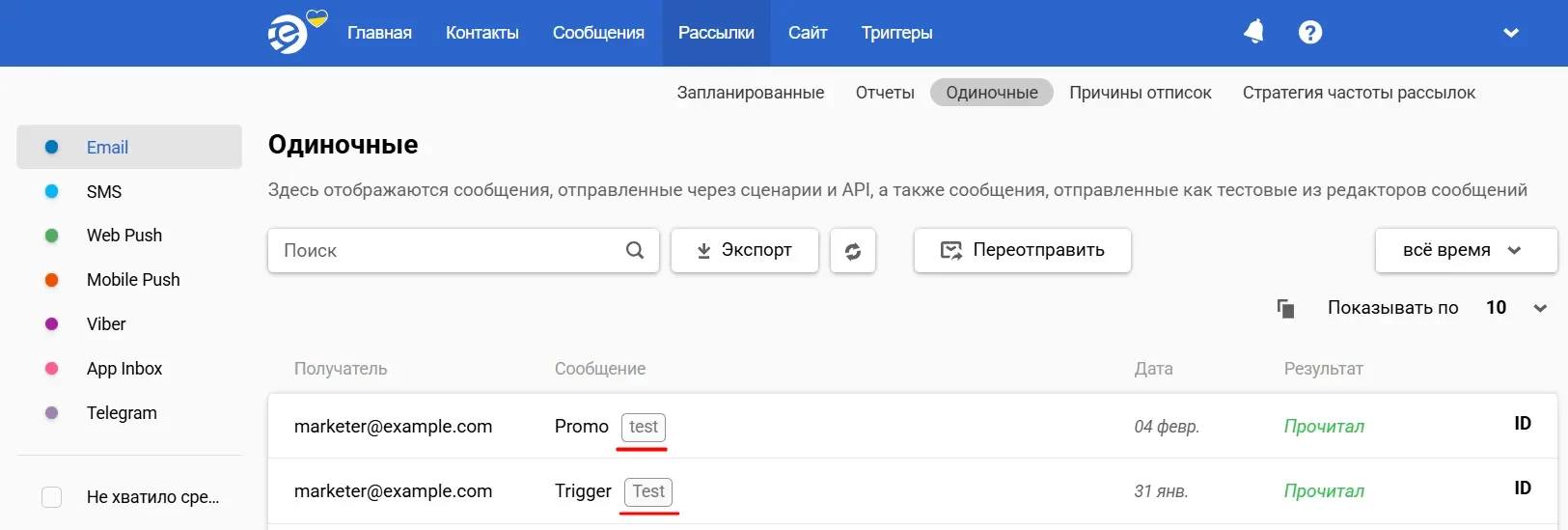
Task: Click the orange Mobile Push dot icon
Action: pyautogui.click(x=52, y=280)
